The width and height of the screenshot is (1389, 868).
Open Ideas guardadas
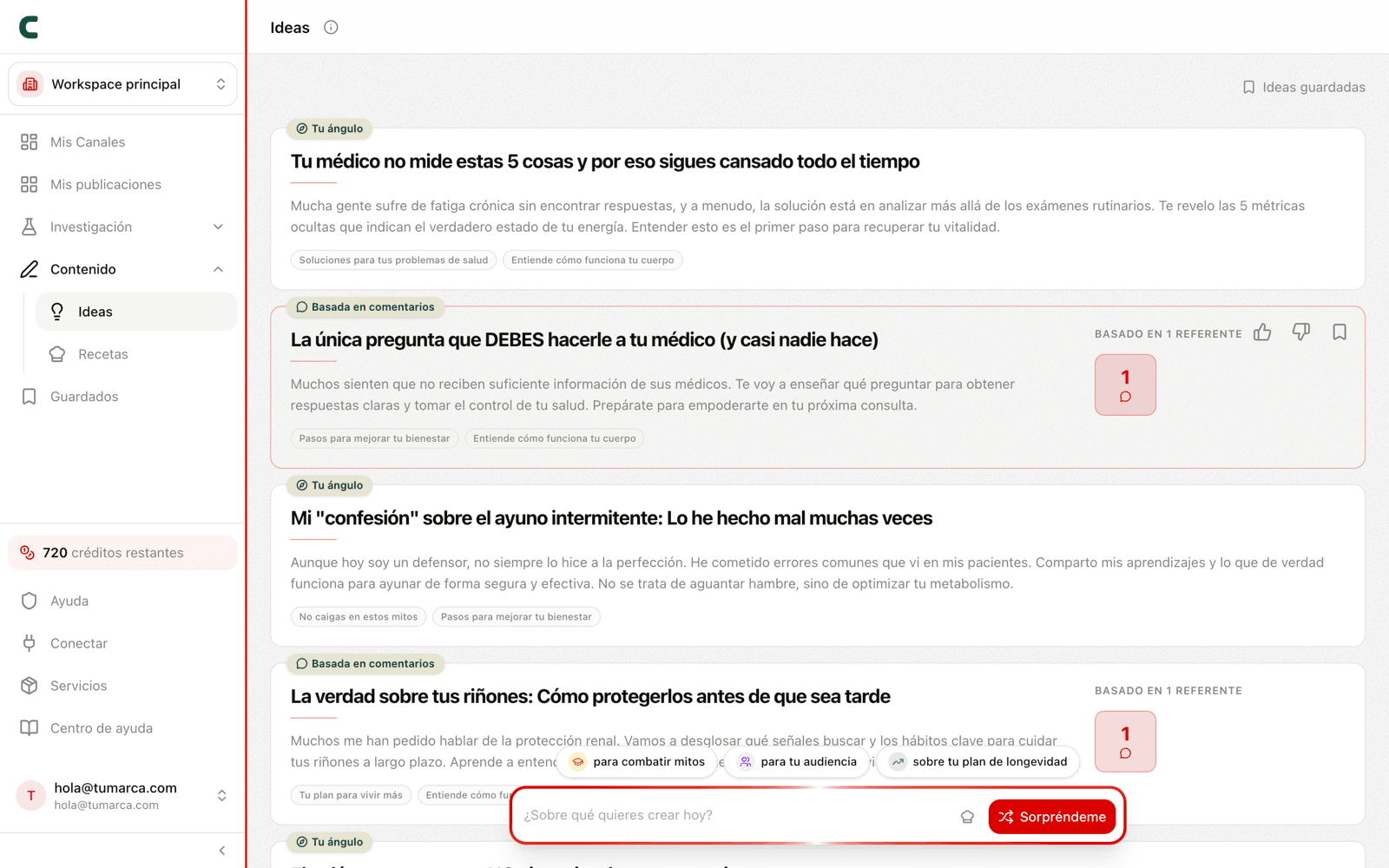(1303, 87)
